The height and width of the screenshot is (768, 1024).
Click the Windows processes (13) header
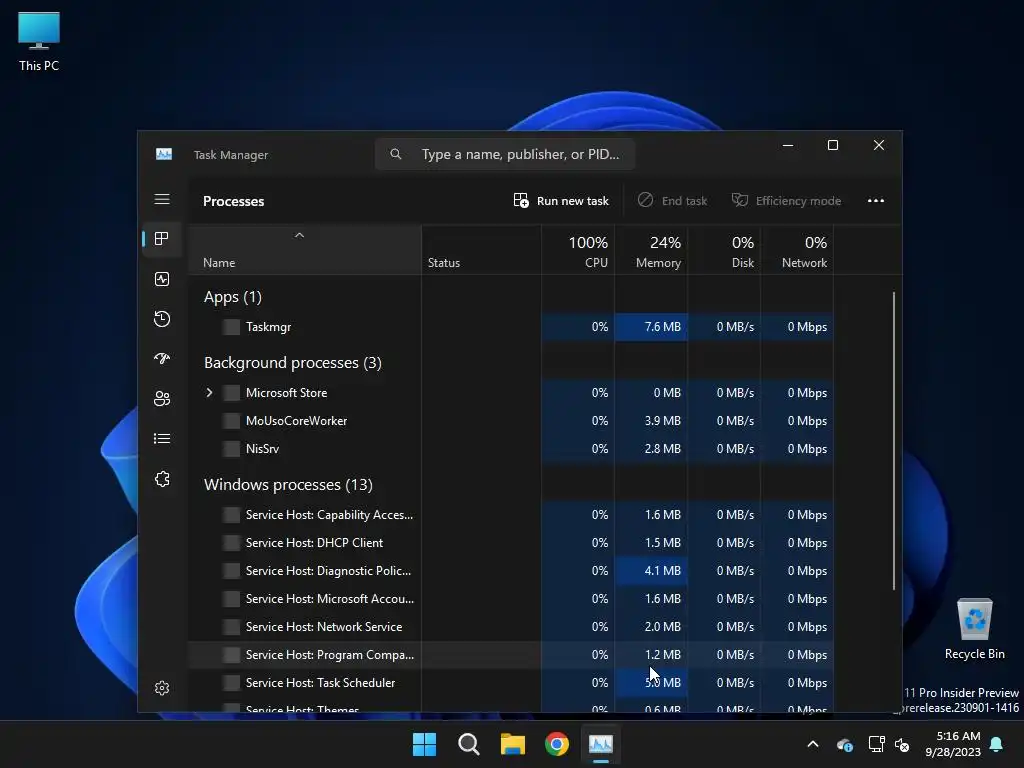(x=288, y=485)
